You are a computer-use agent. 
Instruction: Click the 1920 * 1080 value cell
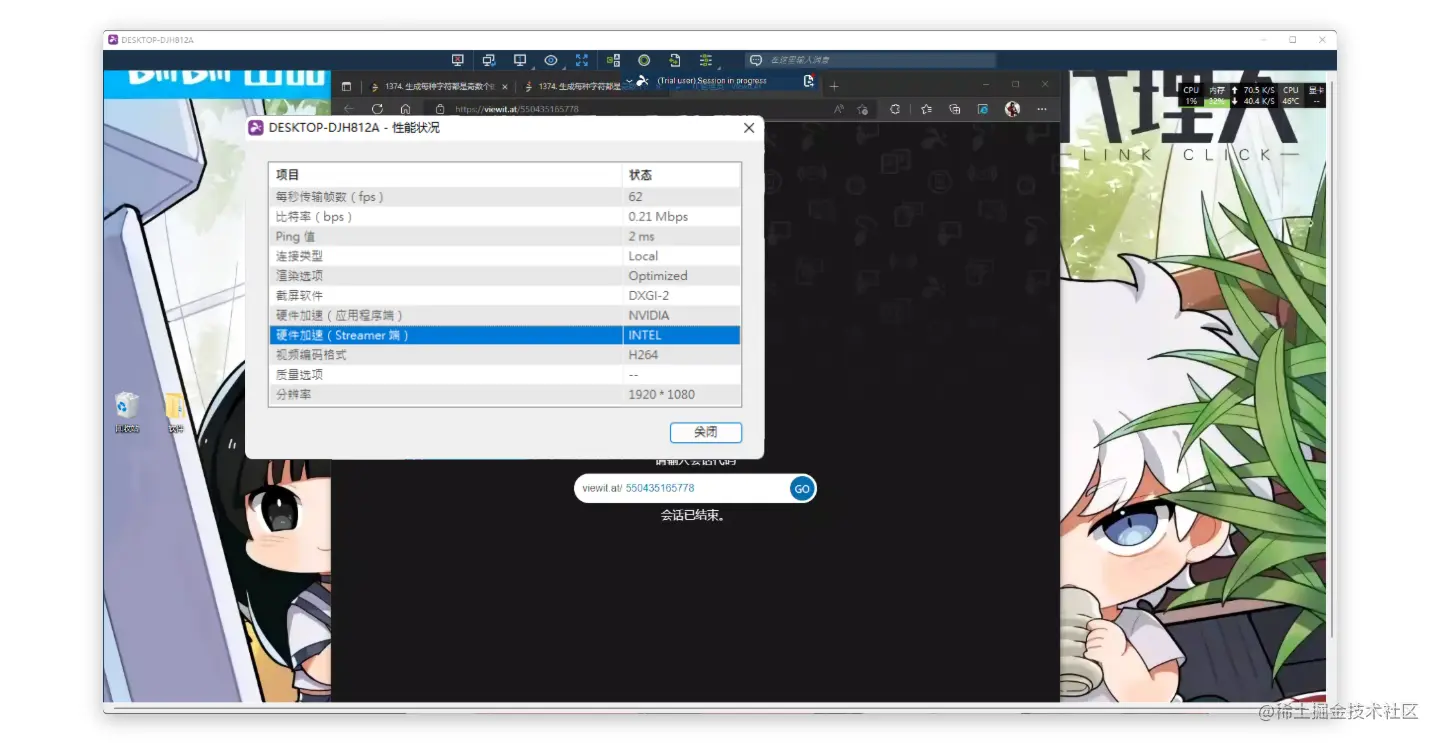pyautogui.click(x=681, y=395)
